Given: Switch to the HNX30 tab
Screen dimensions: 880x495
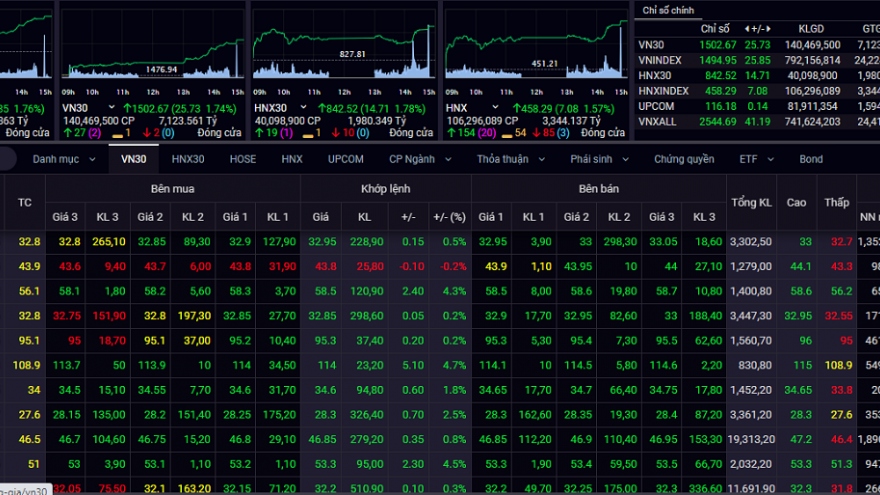Looking at the screenshot, I should pos(187,159).
